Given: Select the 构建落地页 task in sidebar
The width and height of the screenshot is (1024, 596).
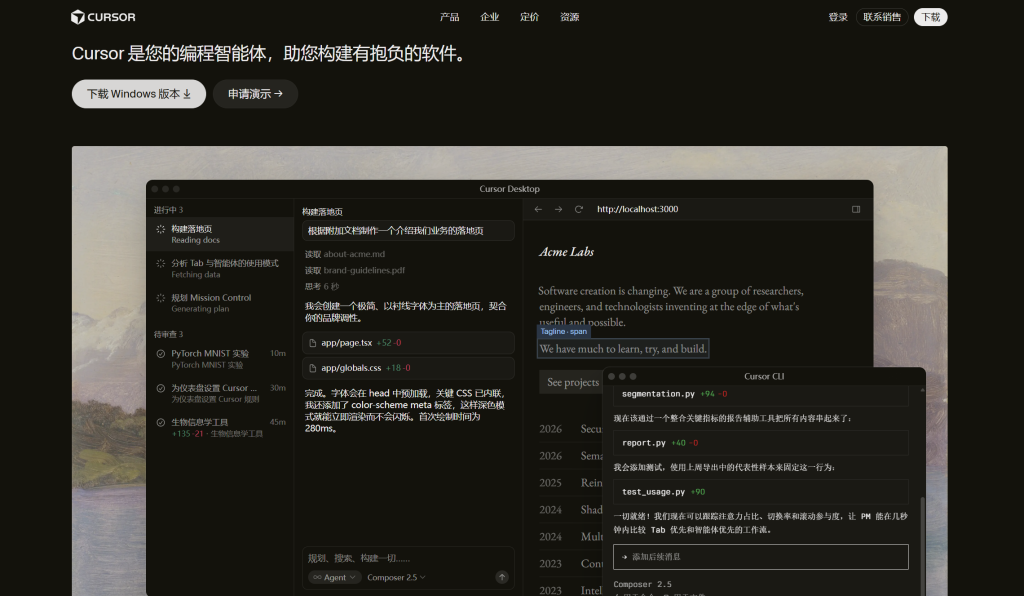Looking at the screenshot, I should point(220,234).
